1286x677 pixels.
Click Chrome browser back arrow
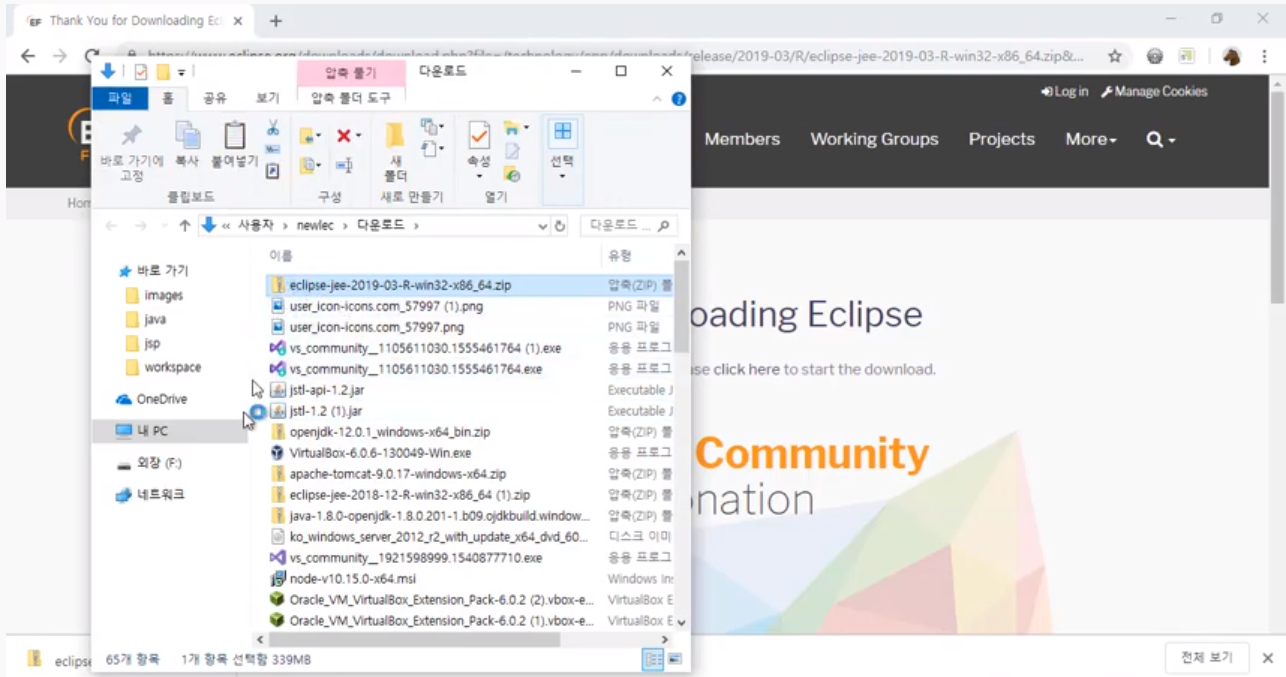[x=28, y=56]
